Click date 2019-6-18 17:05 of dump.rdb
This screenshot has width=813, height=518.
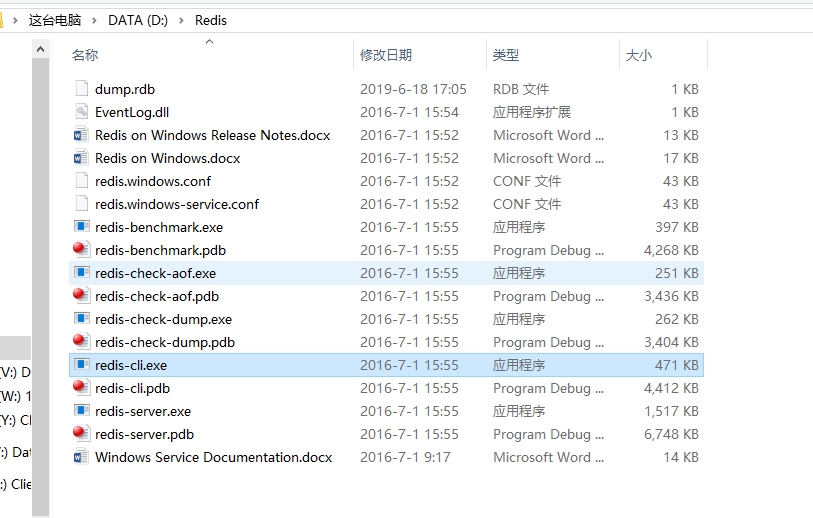[x=413, y=89]
